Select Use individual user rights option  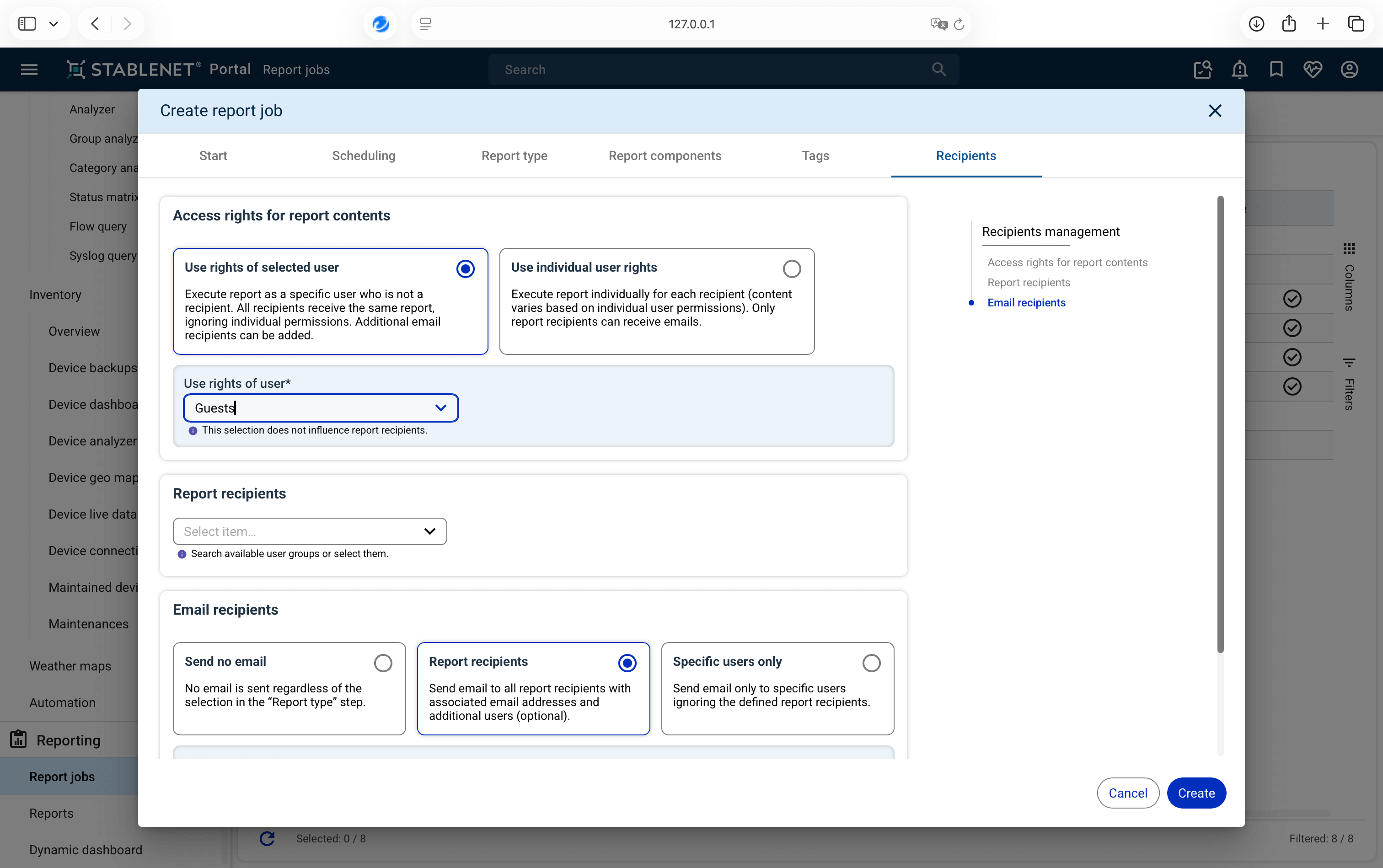[x=791, y=268]
